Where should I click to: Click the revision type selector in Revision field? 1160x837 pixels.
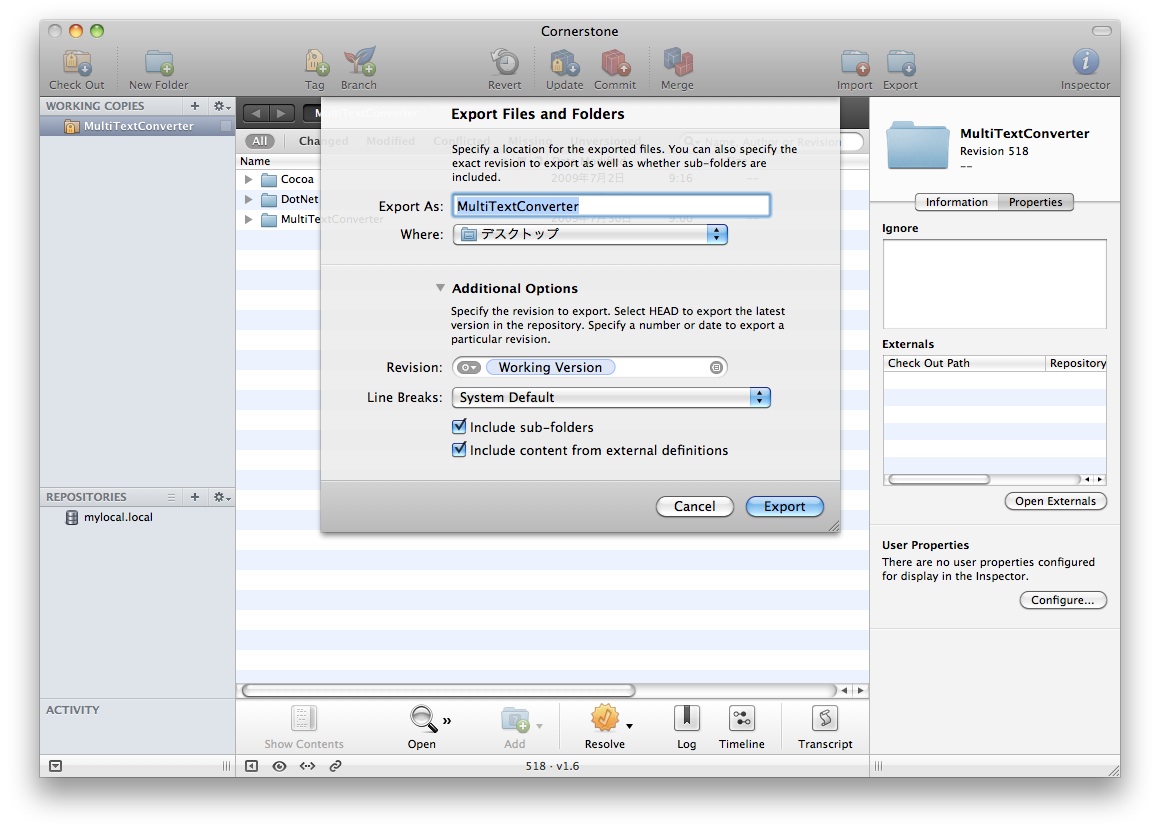click(468, 367)
